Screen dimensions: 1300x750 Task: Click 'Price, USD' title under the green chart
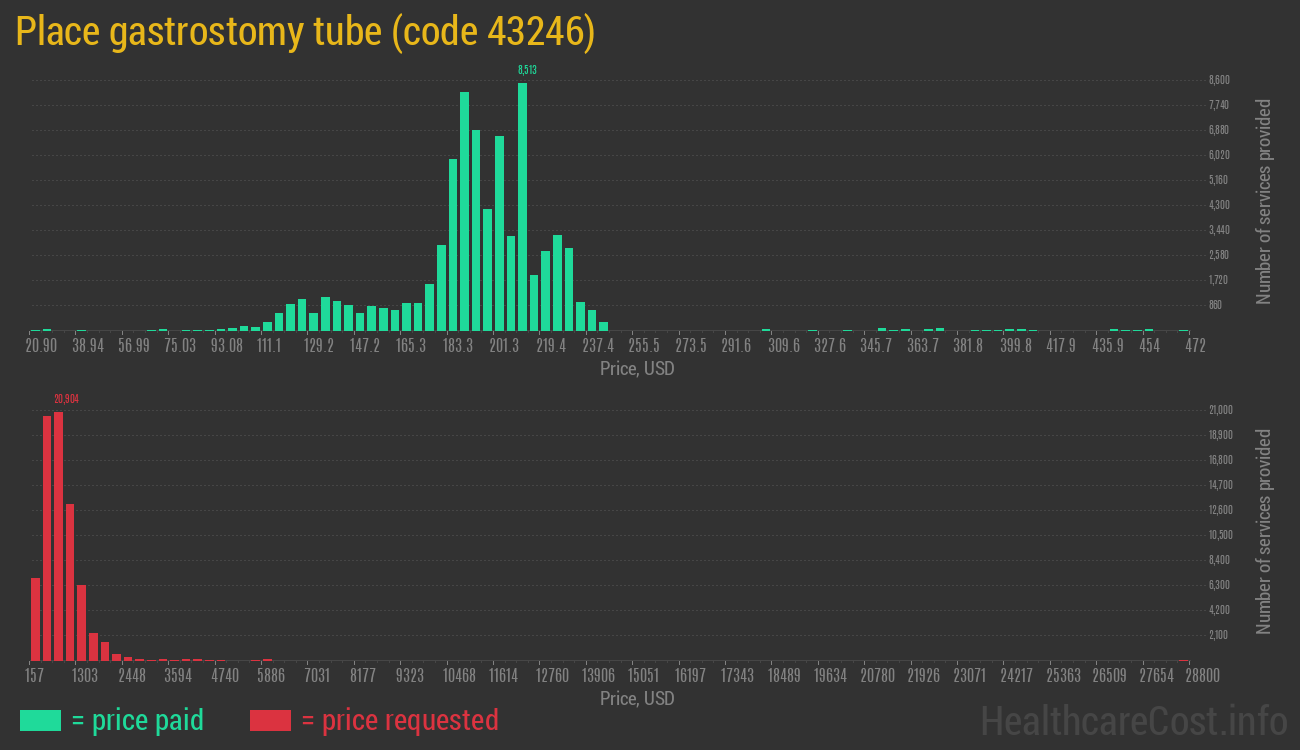pos(637,369)
